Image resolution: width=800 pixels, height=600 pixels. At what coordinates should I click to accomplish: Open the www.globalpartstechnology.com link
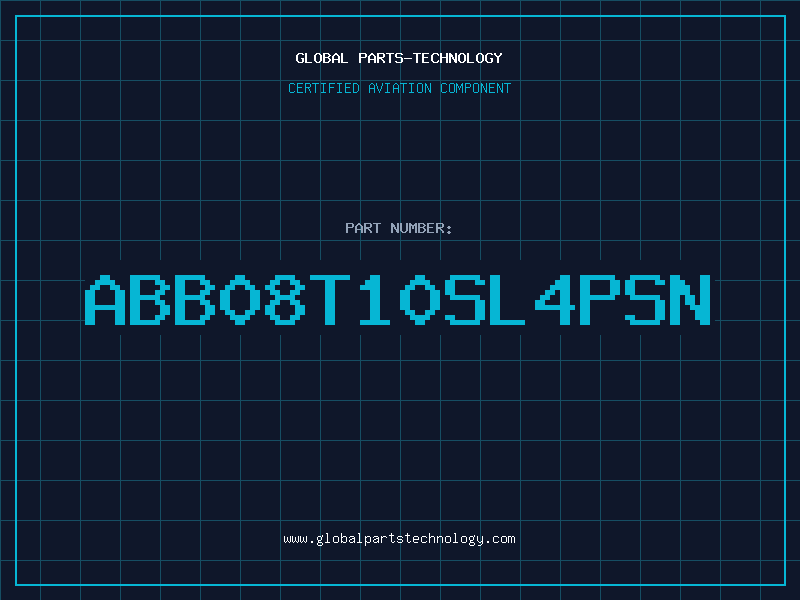[399, 539]
